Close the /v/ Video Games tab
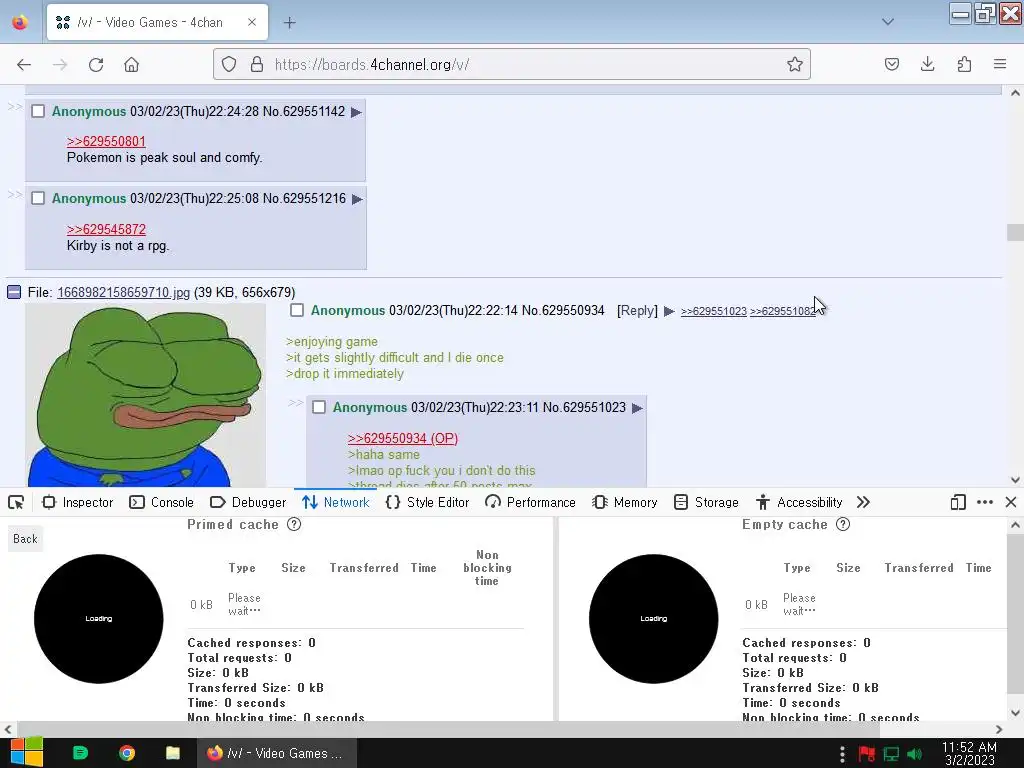Image resolution: width=1024 pixels, height=768 pixels. pyautogui.click(x=252, y=22)
